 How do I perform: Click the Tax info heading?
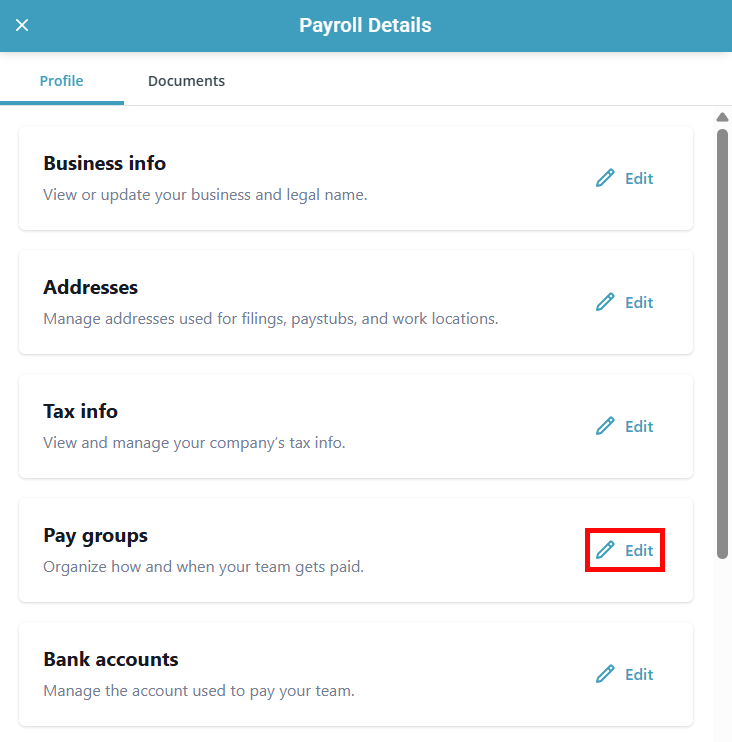click(80, 411)
